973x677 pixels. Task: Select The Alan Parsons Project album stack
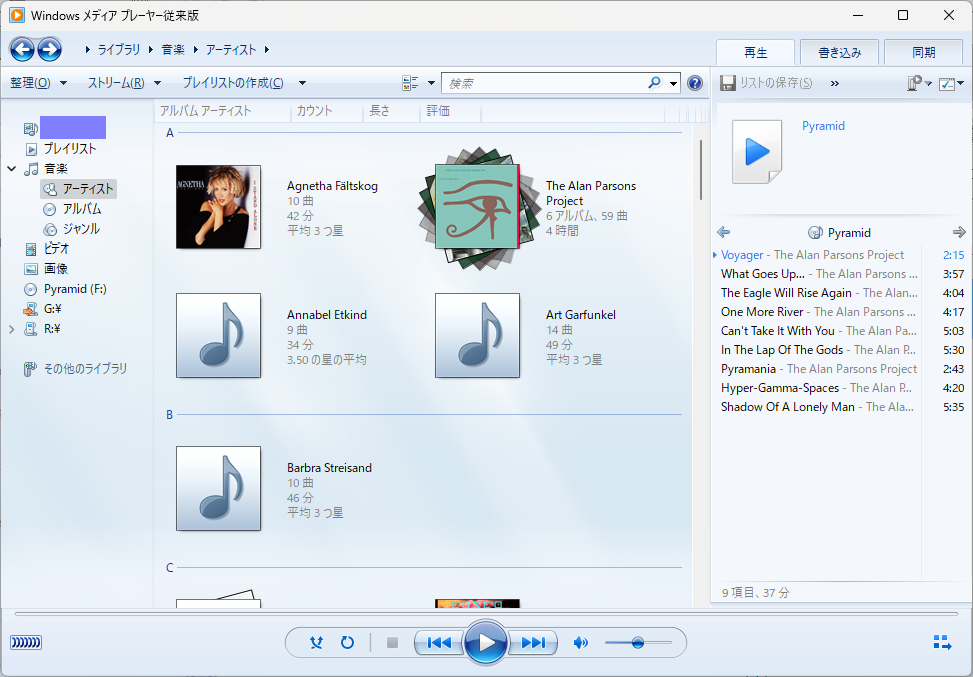pos(478,208)
